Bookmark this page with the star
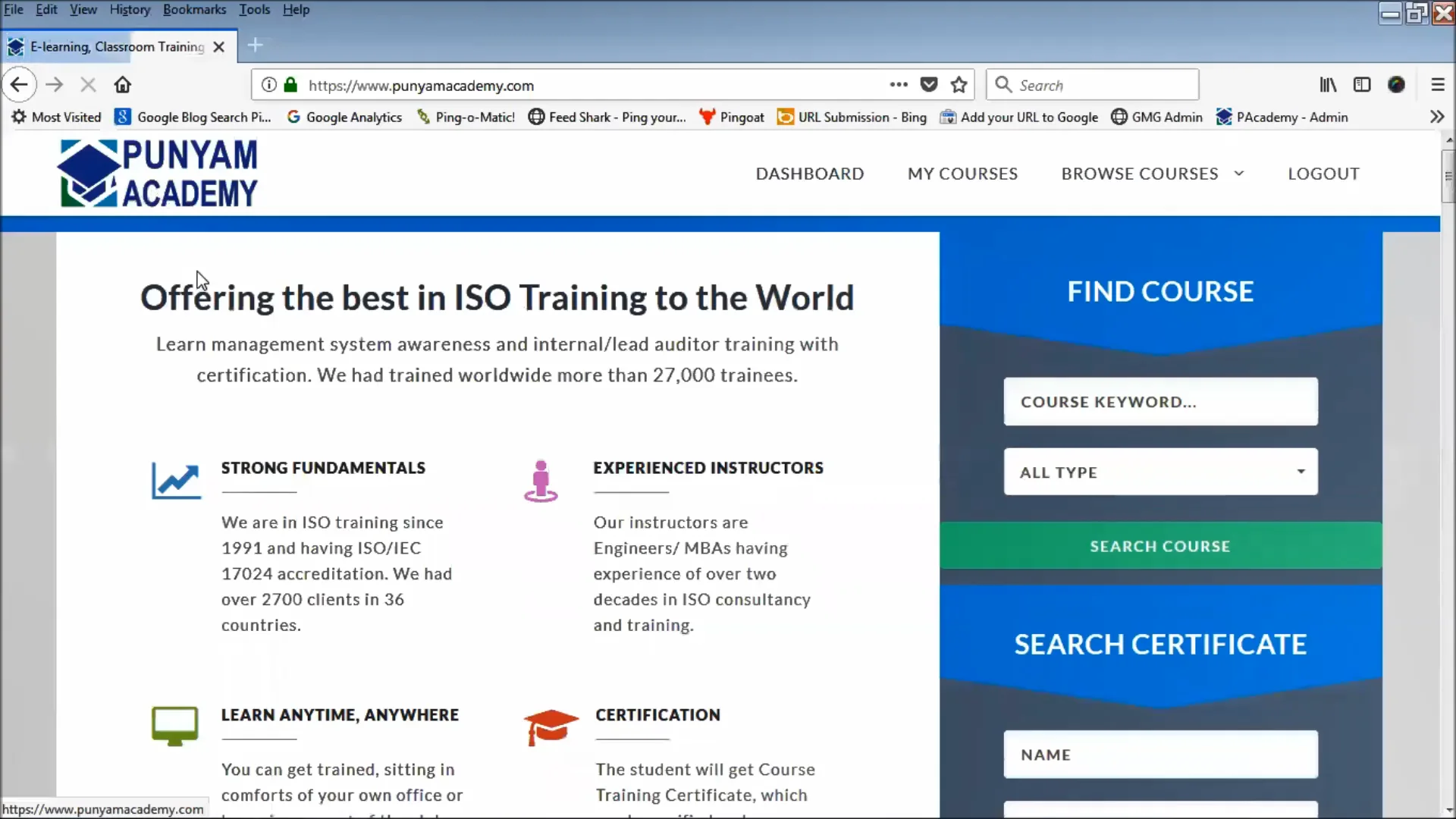This screenshot has width=1456, height=819. tap(959, 84)
